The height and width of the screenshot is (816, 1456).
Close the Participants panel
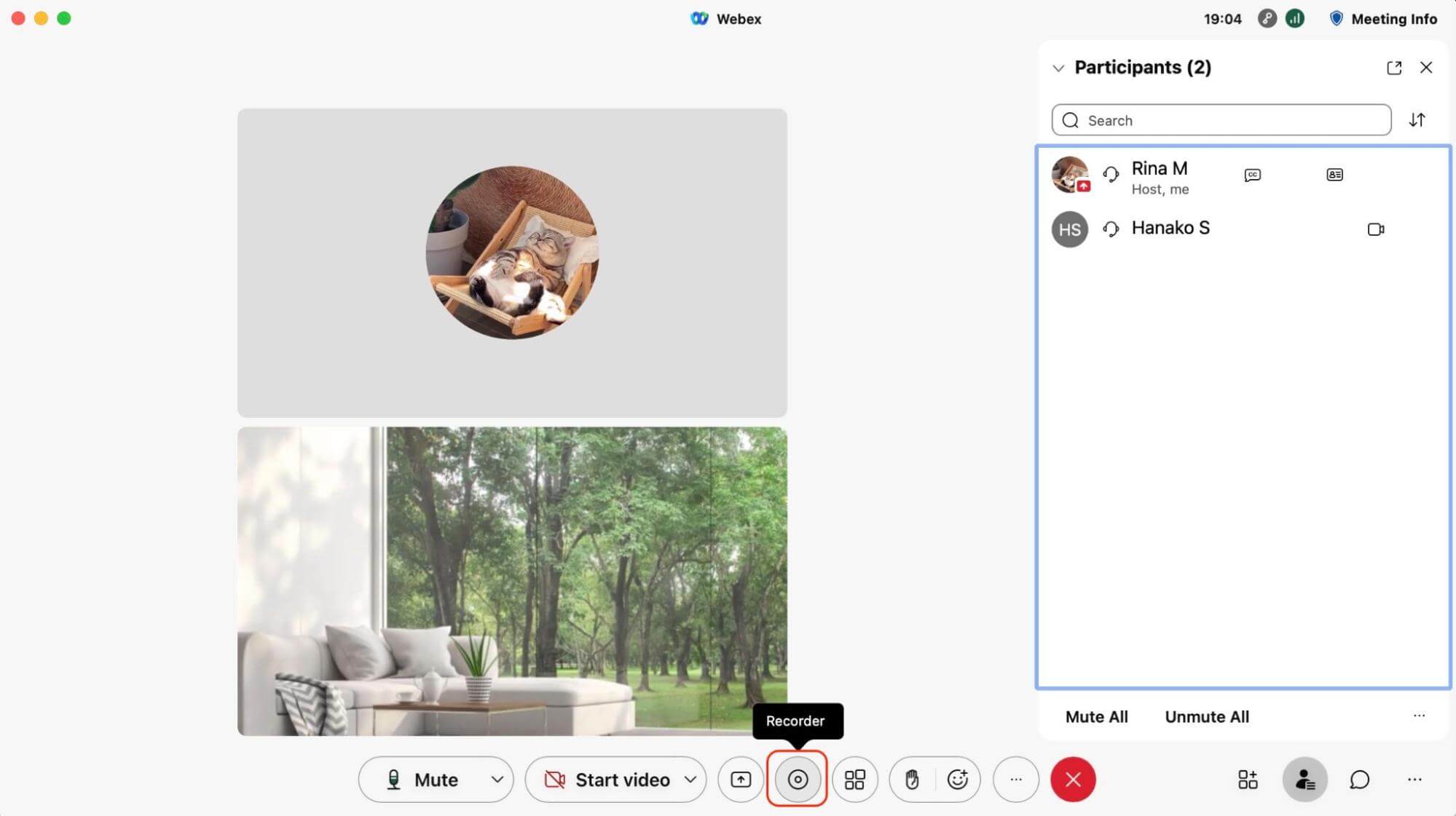tap(1426, 68)
